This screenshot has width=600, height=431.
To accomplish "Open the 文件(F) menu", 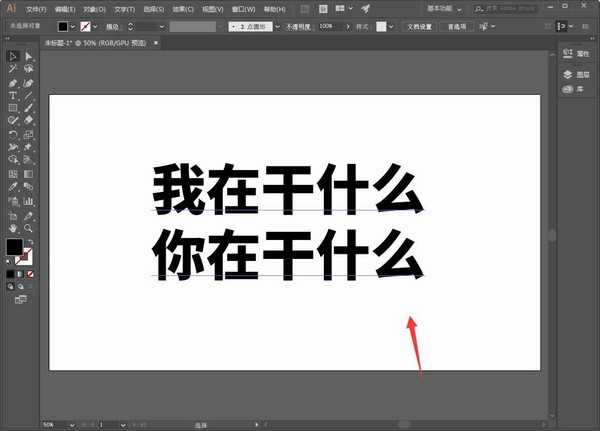I will coord(36,9).
